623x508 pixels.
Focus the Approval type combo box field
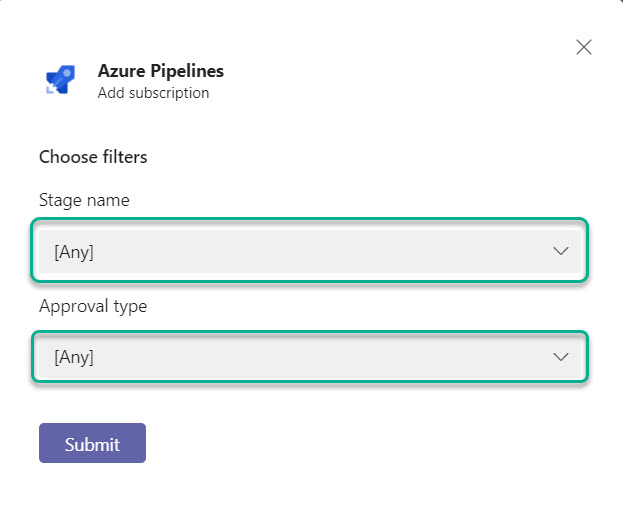tap(310, 357)
